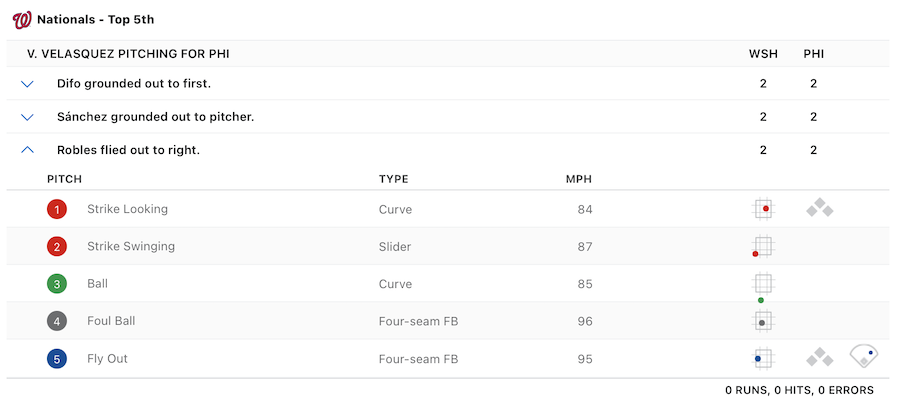Image resolution: width=900 pixels, height=402 pixels.
Task: Click pitch 2 red number badge
Action: 58,247
